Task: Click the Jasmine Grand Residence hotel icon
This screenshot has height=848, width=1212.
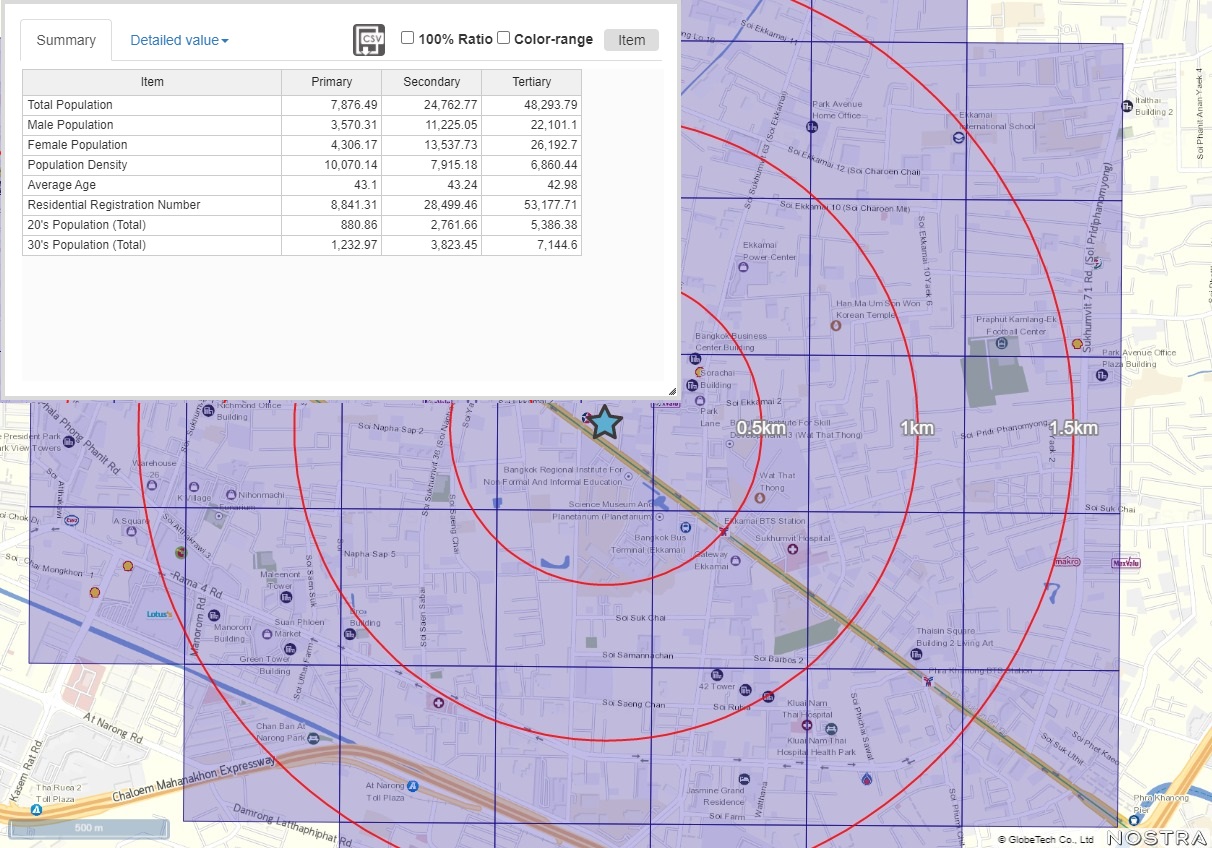Action: (744, 779)
